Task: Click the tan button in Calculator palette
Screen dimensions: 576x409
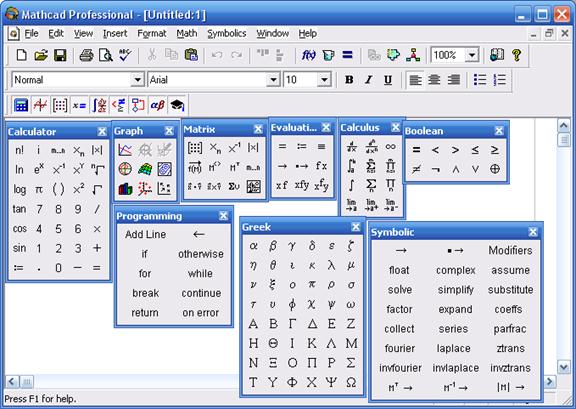Action: point(19,209)
